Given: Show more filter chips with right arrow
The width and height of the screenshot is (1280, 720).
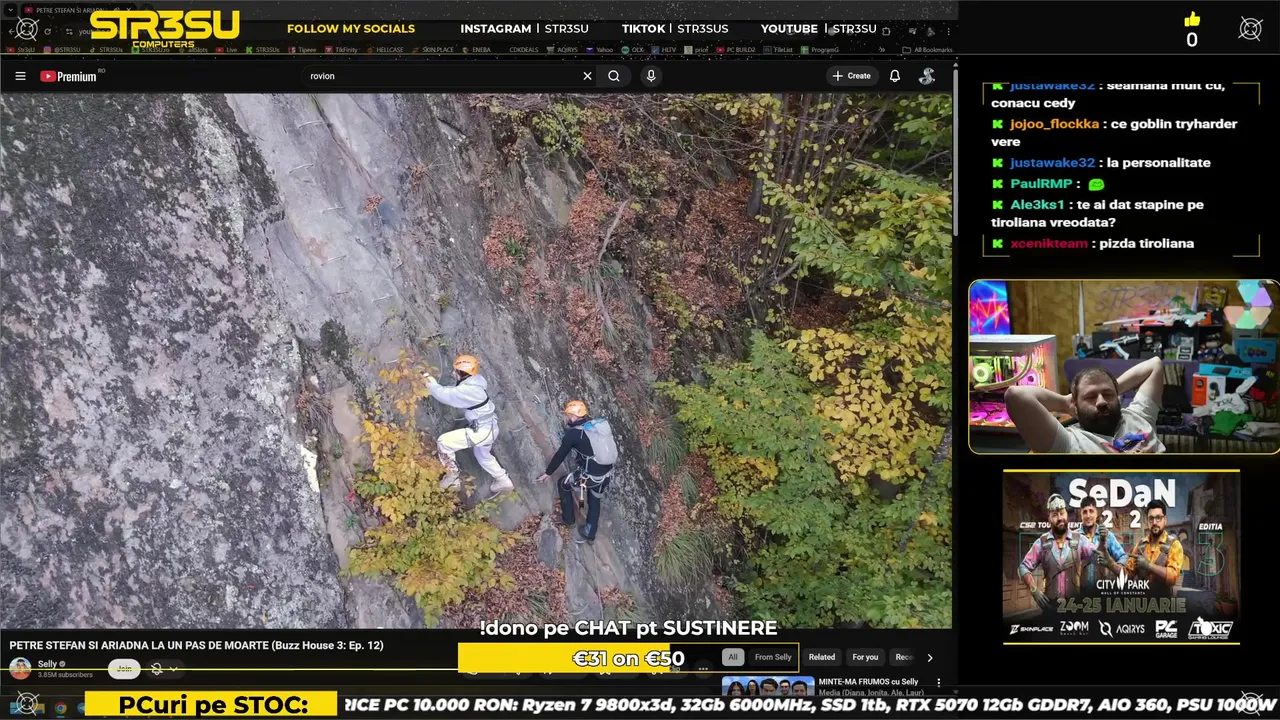Looking at the screenshot, I should [x=930, y=657].
